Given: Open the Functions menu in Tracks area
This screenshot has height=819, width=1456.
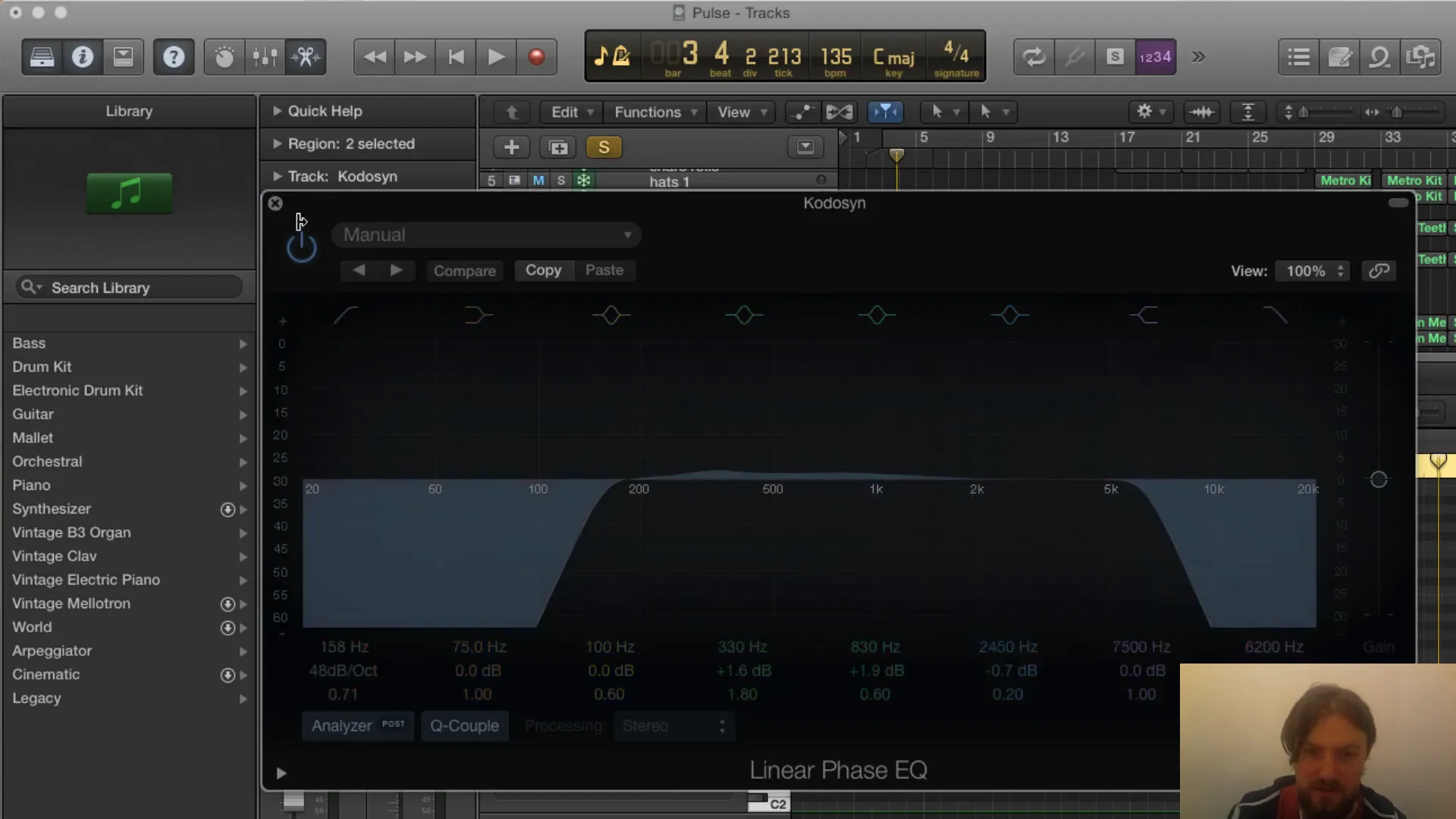Looking at the screenshot, I should click(x=655, y=112).
